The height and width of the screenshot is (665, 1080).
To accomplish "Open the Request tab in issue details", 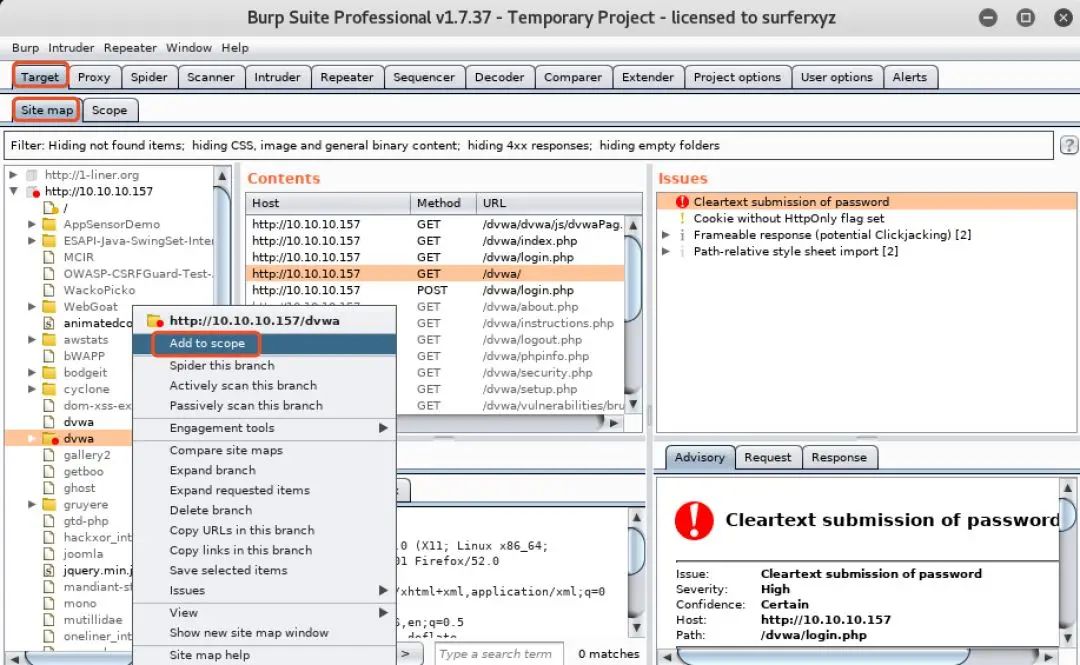I will pyautogui.click(x=767, y=458).
